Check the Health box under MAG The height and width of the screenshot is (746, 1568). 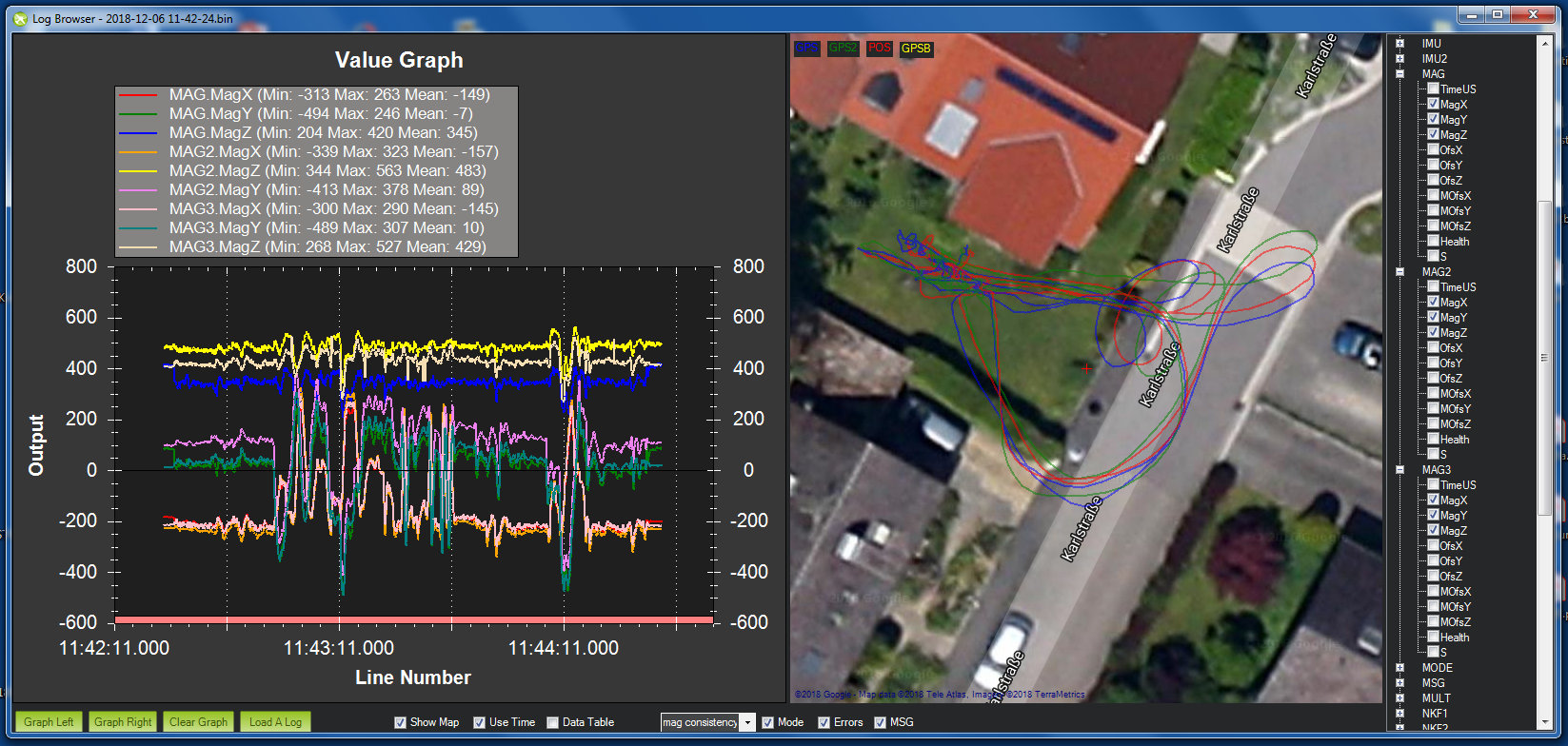point(1434,242)
